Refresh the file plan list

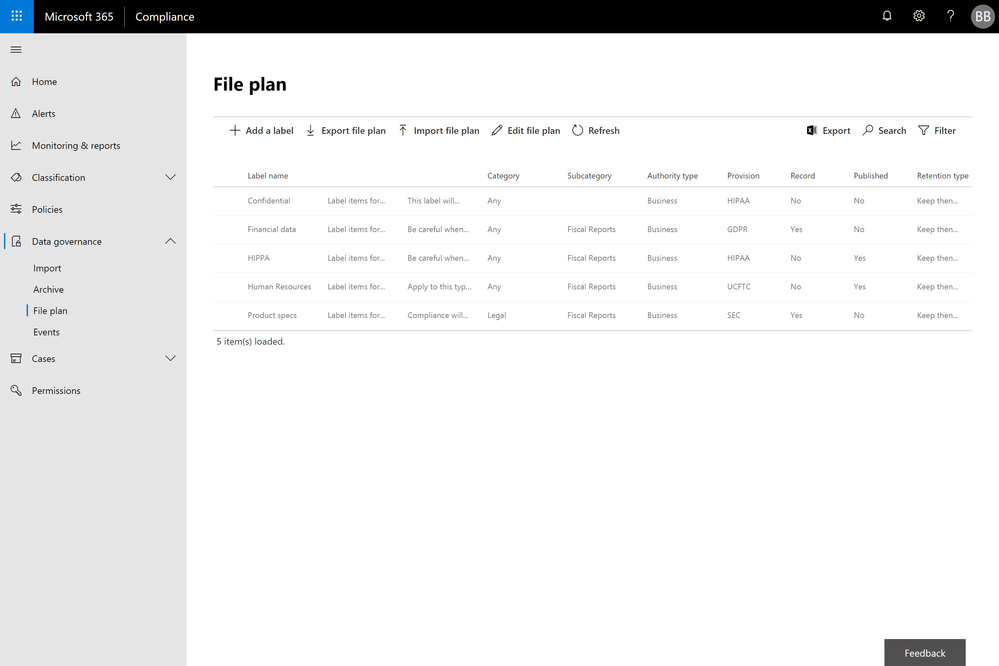[x=596, y=131]
